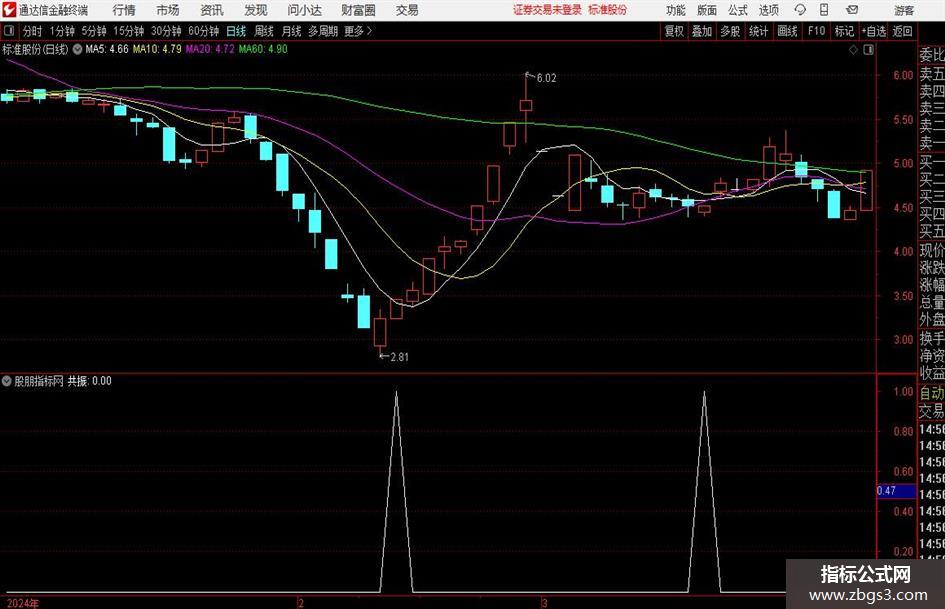Click the MA5: 4.66 indicator label
The width and height of the screenshot is (945, 609).
pos(107,49)
